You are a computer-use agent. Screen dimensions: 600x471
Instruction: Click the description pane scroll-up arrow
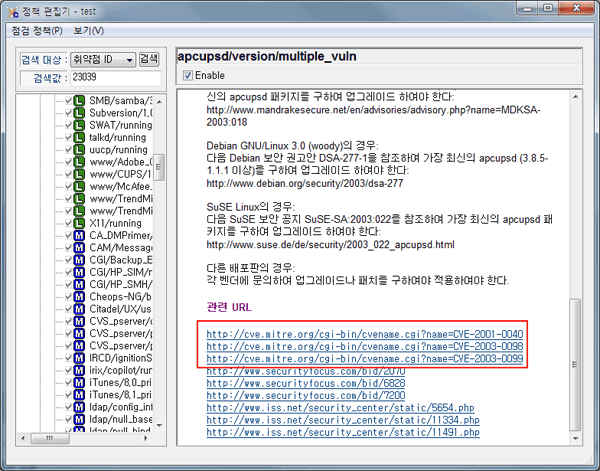click(576, 97)
